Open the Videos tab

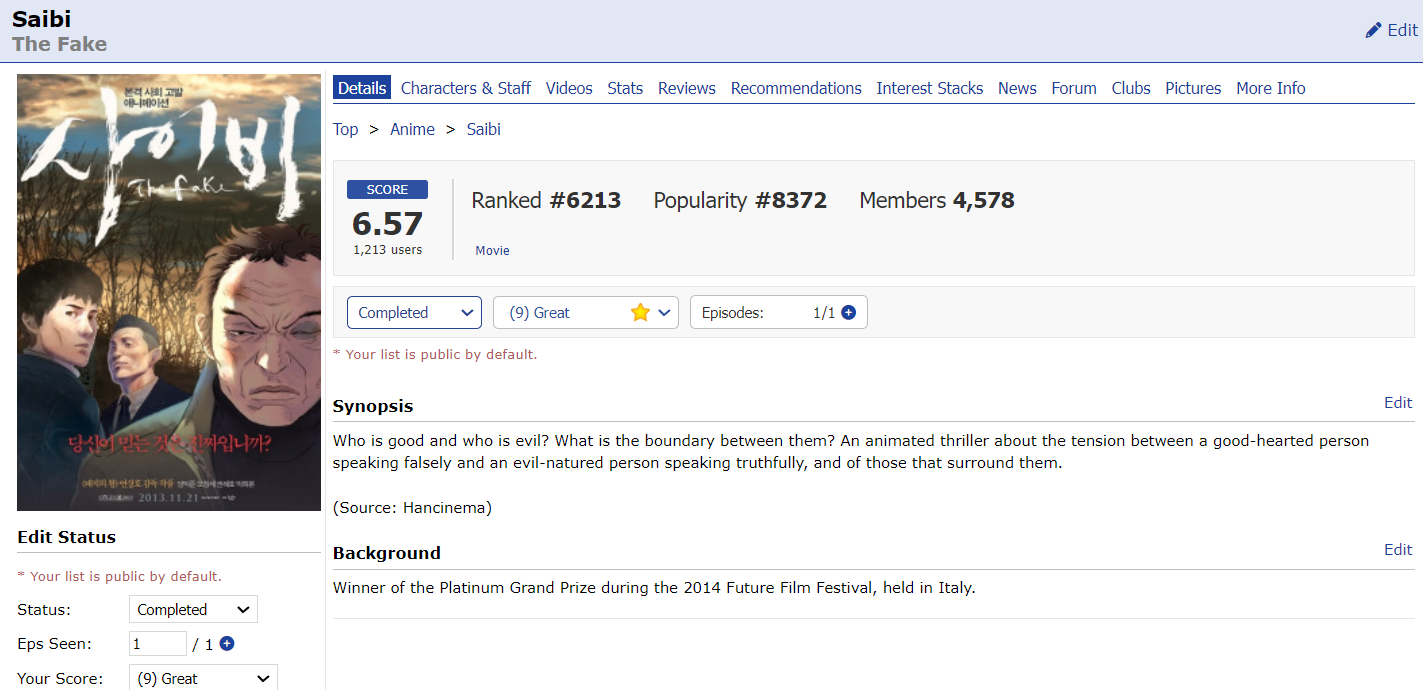[569, 88]
